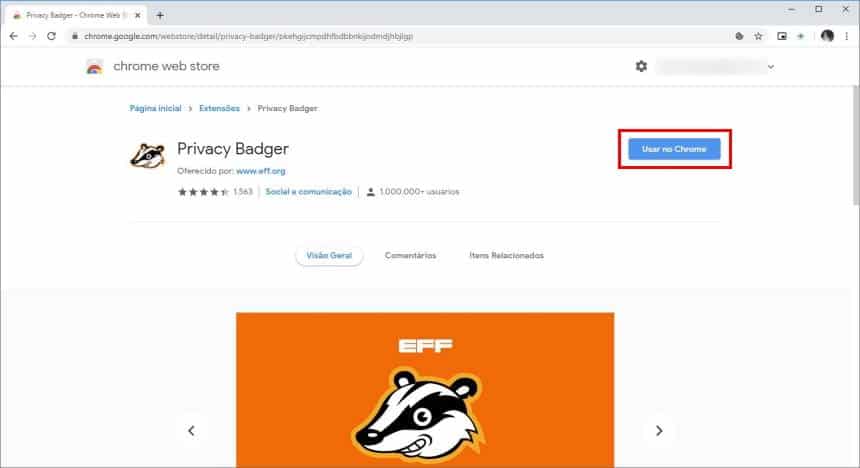
Task: Bookmark this page with the star icon
Action: (758, 36)
